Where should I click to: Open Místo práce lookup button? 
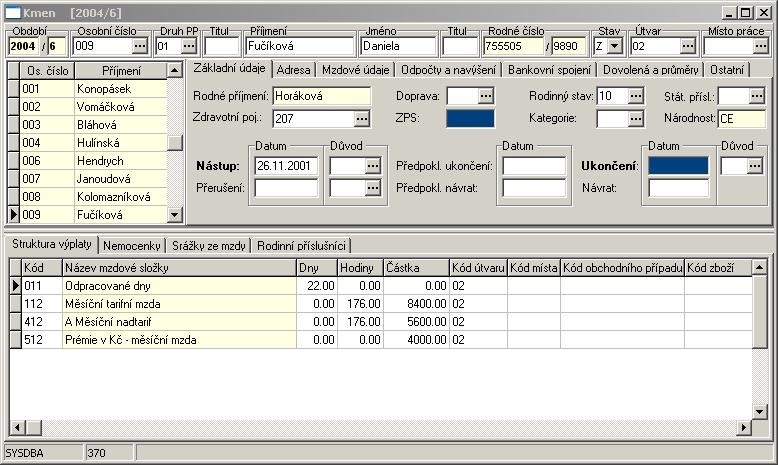tap(759, 46)
